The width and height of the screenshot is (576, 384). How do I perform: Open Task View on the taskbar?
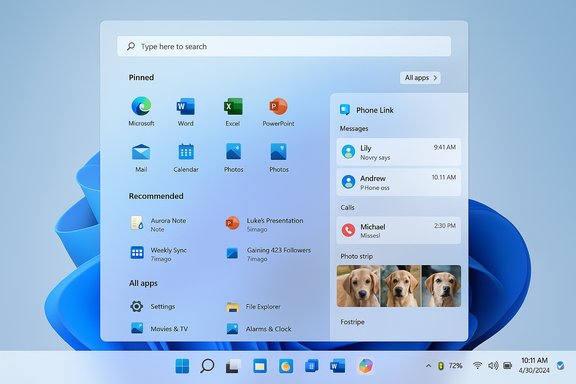(233, 366)
